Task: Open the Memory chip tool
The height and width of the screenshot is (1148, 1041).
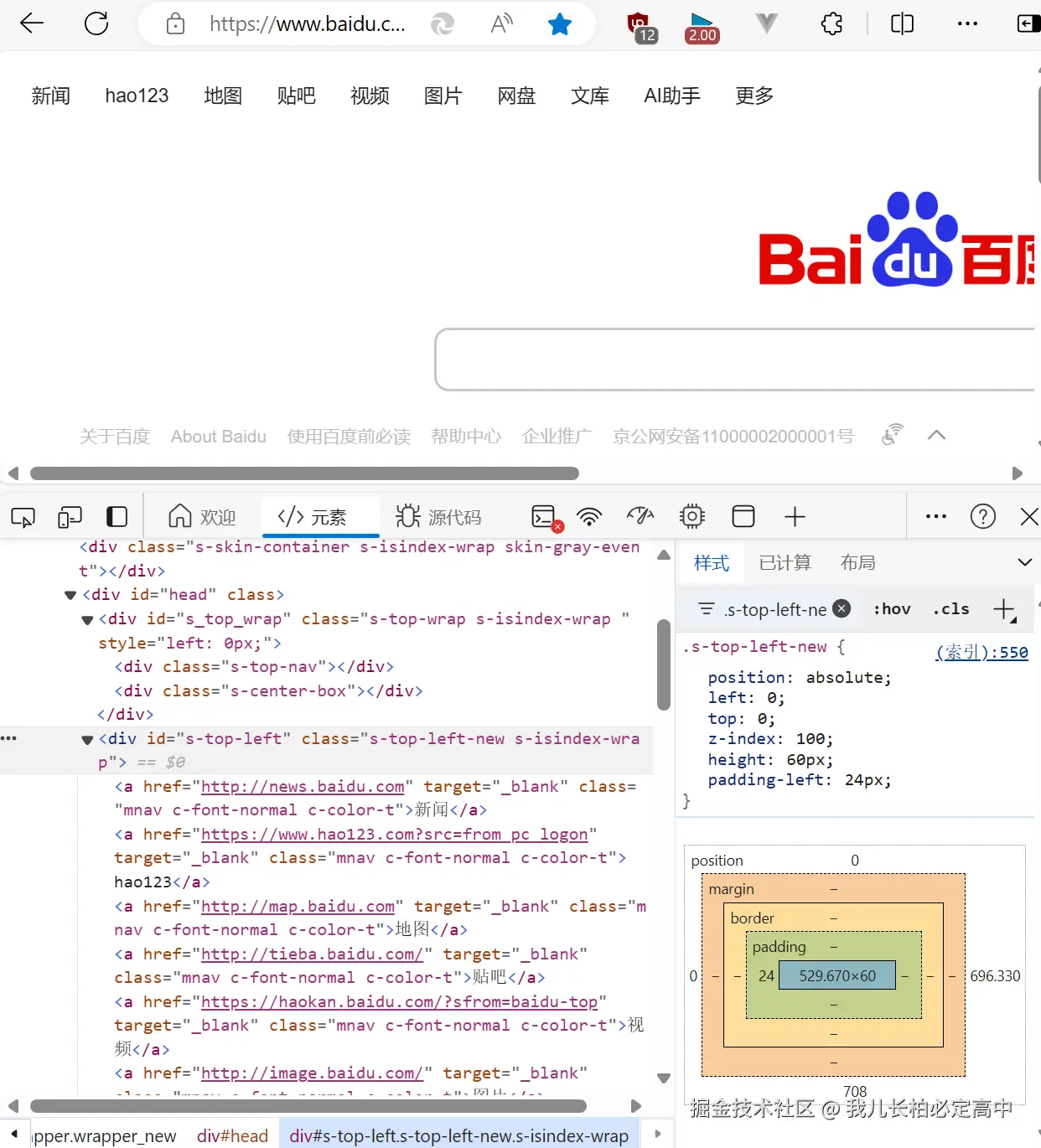Action: (x=692, y=516)
